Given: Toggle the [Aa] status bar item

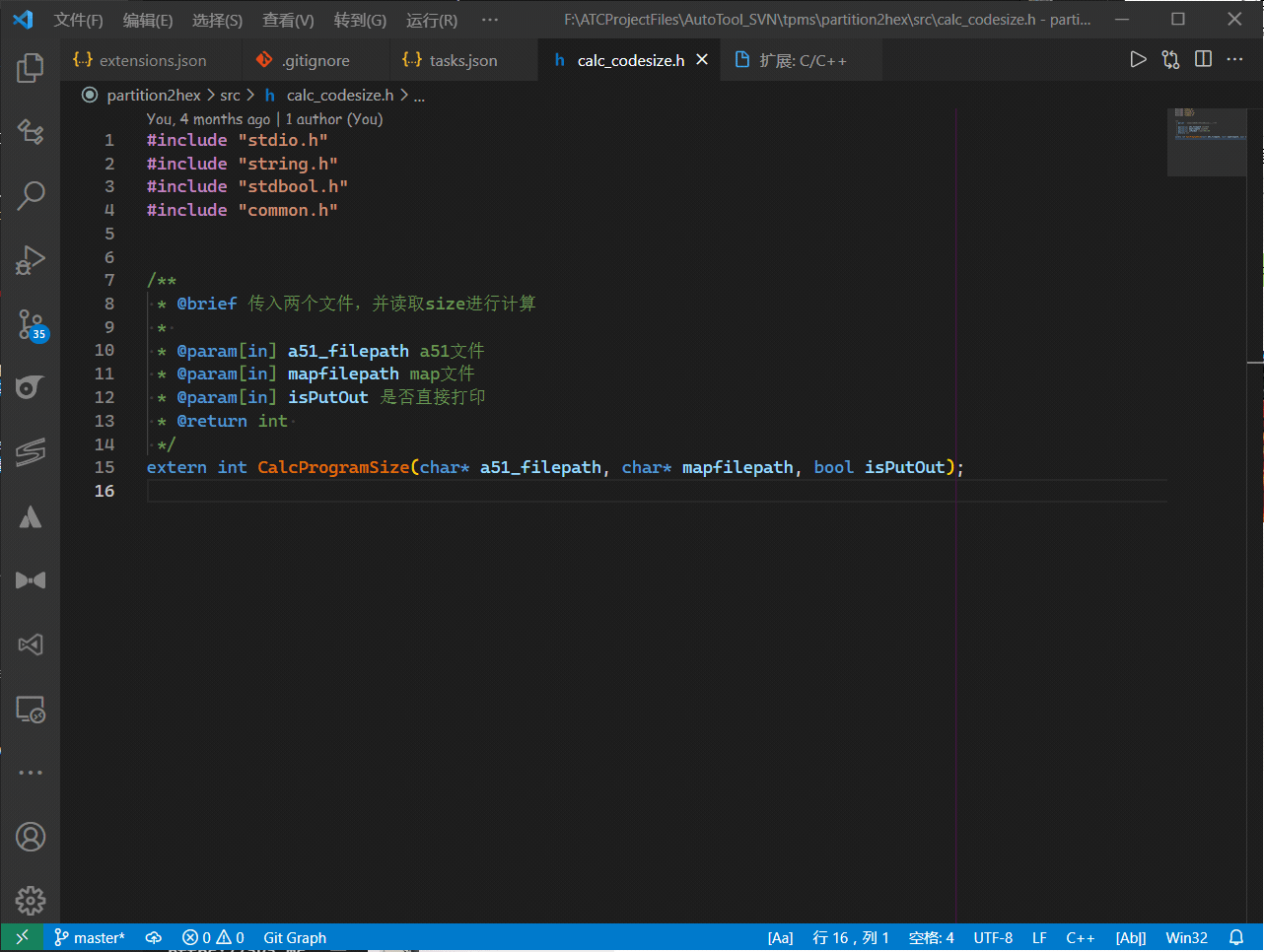Looking at the screenshot, I should click(x=780, y=938).
